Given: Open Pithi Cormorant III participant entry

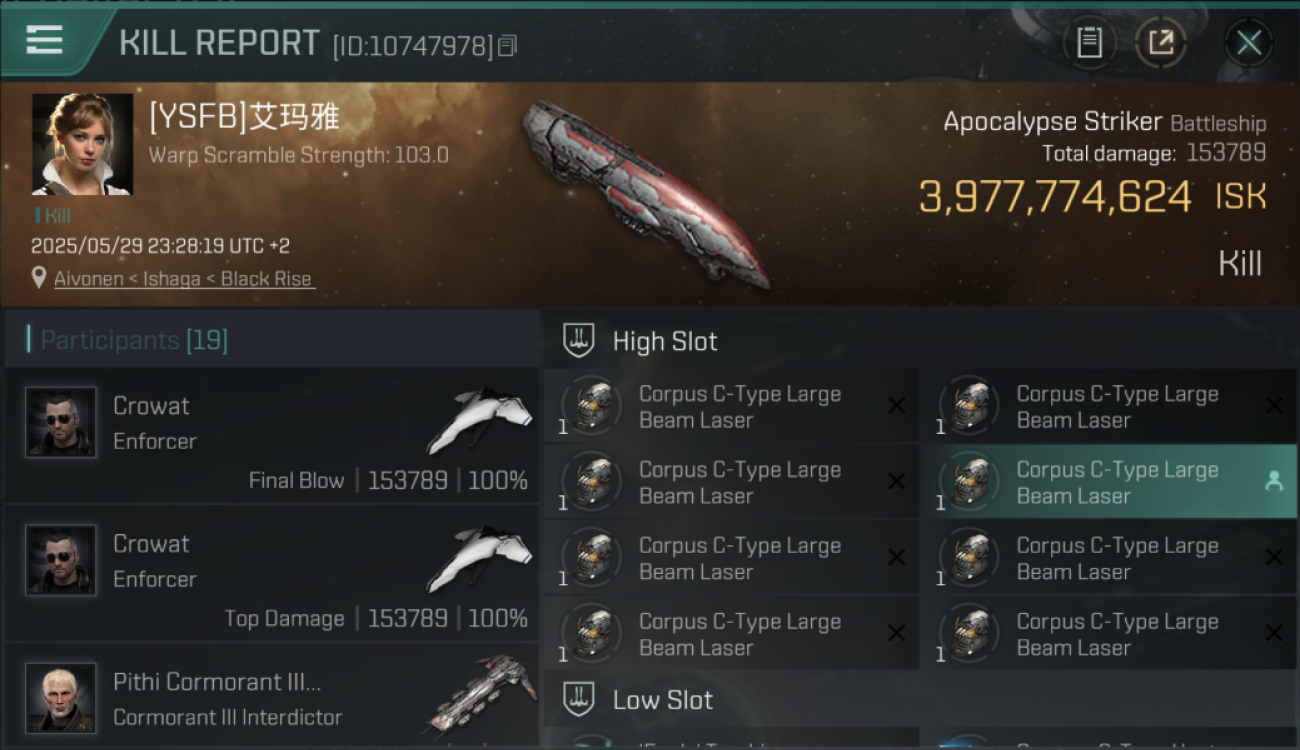Looking at the screenshot, I should pos(272,697).
